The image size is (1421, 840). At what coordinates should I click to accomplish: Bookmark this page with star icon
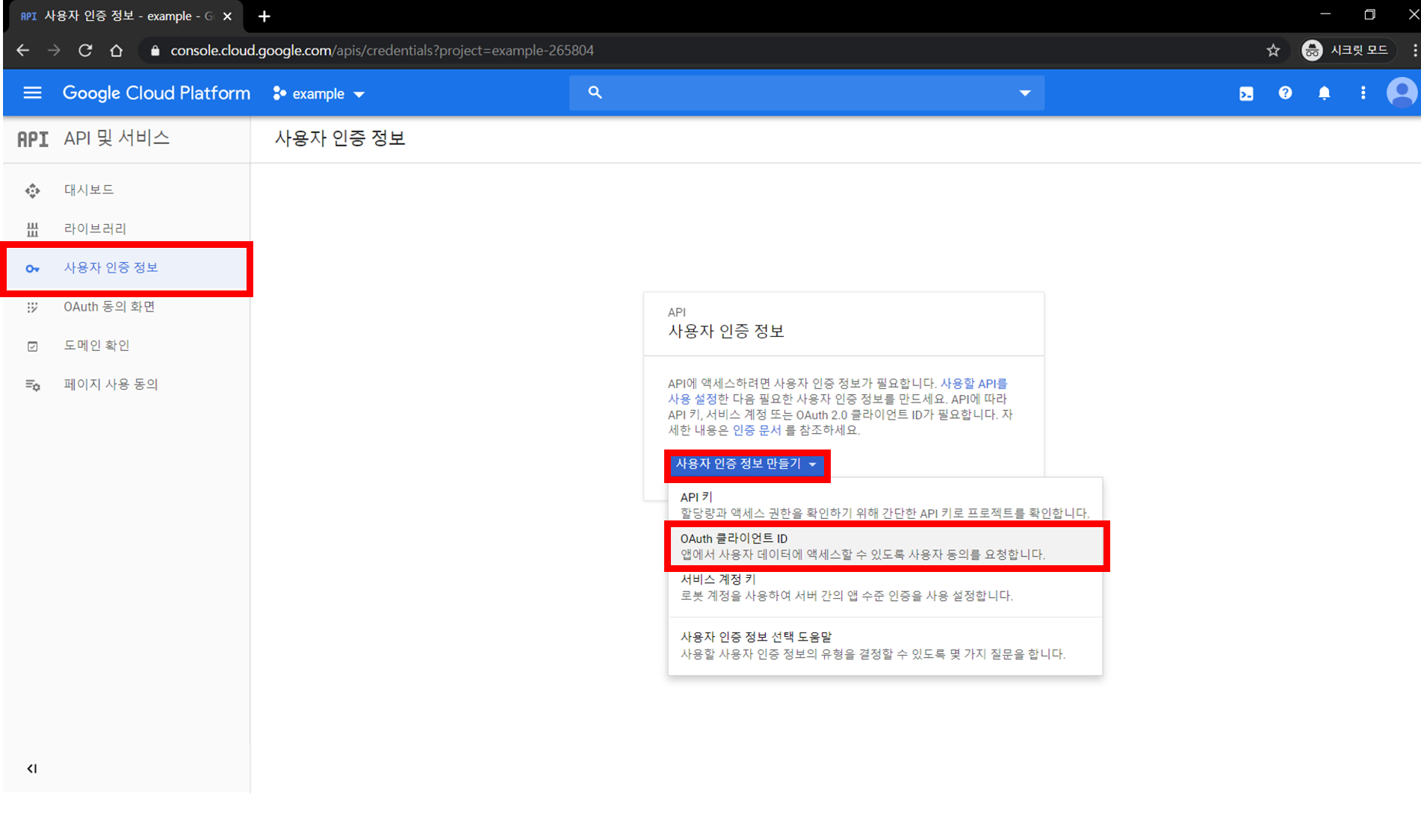click(1273, 51)
